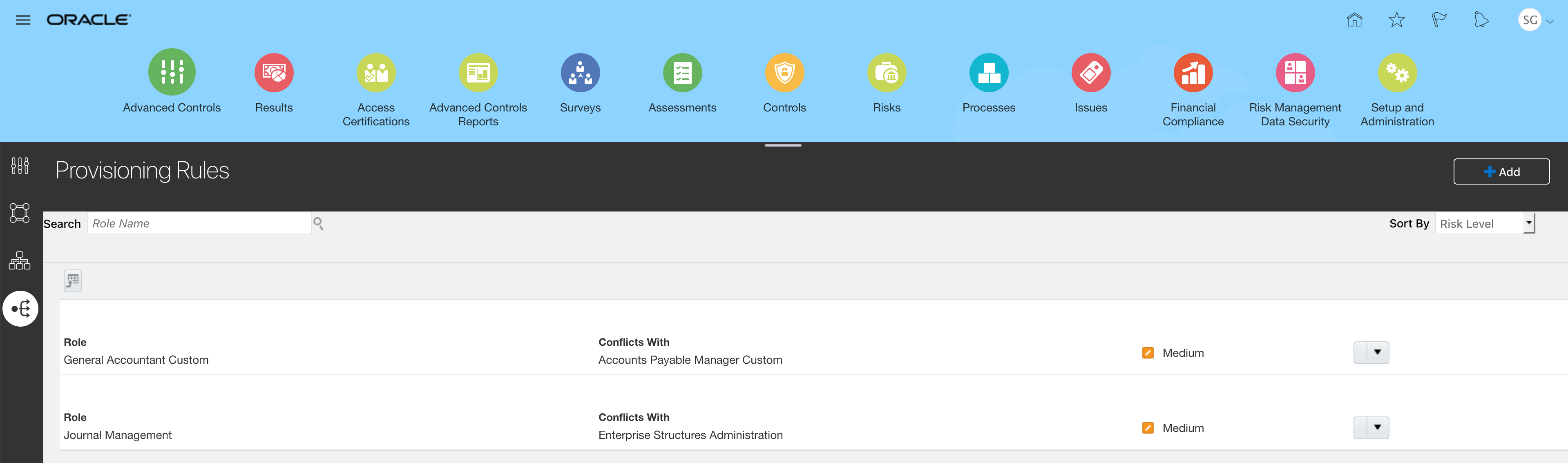This screenshot has width=1568, height=463.
Task: Click the Oracle logo
Action: click(x=89, y=20)
